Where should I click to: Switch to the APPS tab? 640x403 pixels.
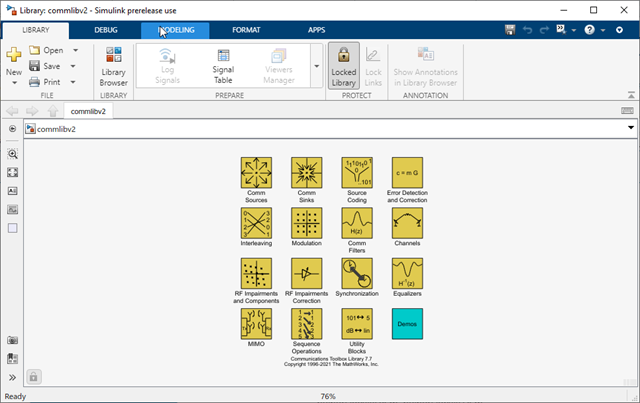pos(316,30)
